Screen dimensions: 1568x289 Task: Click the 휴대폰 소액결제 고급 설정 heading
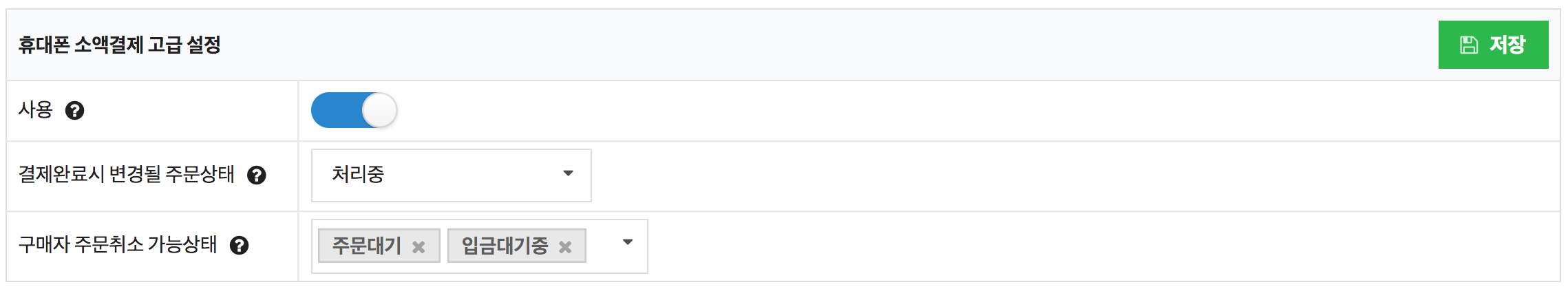tap(119, 45)
